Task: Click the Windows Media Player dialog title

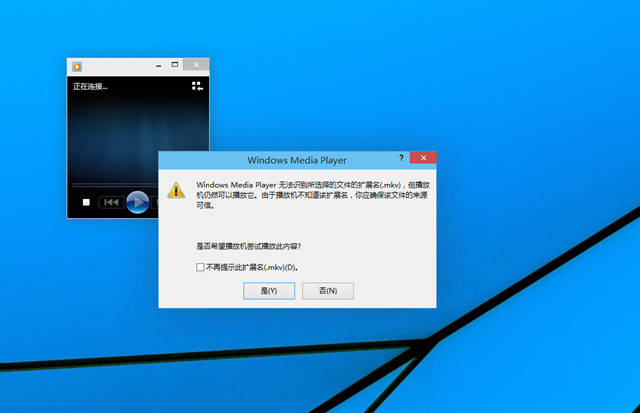Action: point(297,160)
